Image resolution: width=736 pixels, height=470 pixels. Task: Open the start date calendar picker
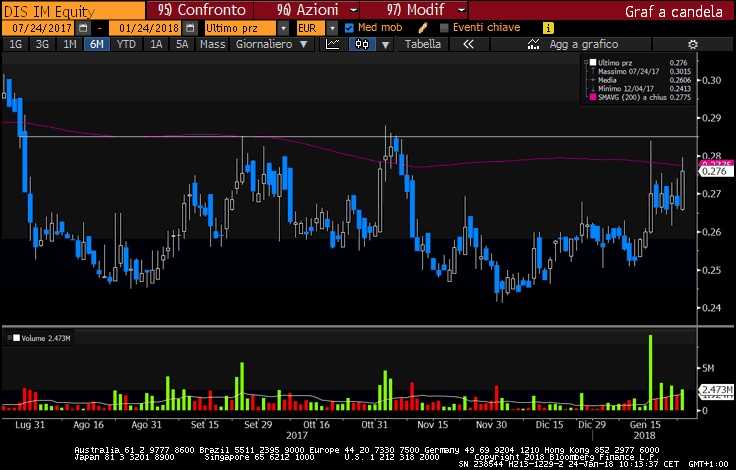coord(83,28)
